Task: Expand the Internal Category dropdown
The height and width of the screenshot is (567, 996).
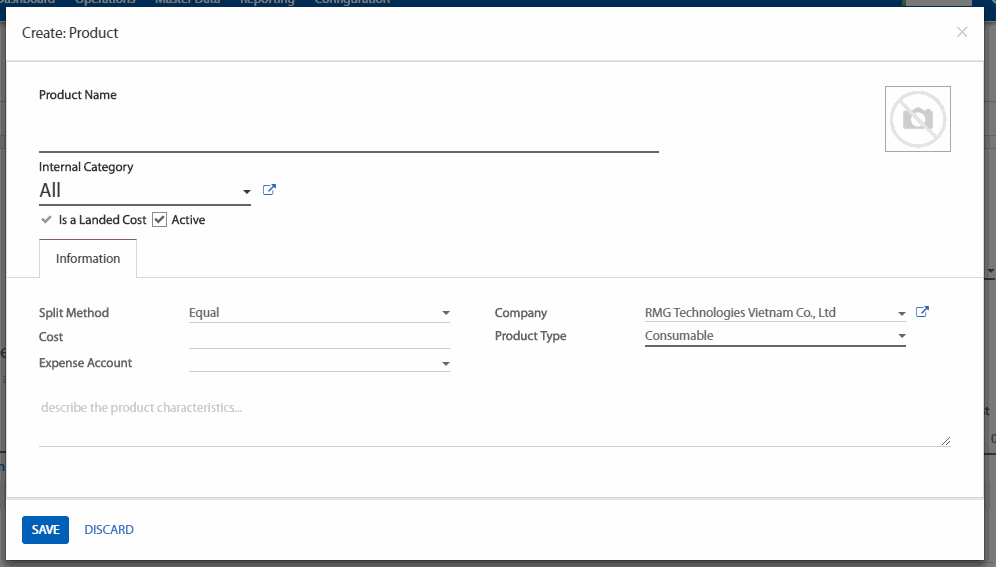Action: (246, 192)
